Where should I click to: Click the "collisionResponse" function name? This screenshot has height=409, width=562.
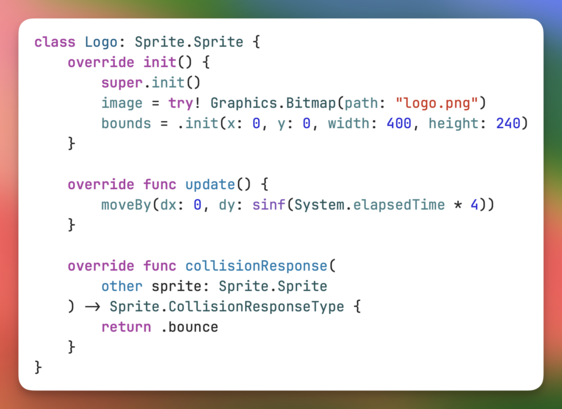pos(256,266)
